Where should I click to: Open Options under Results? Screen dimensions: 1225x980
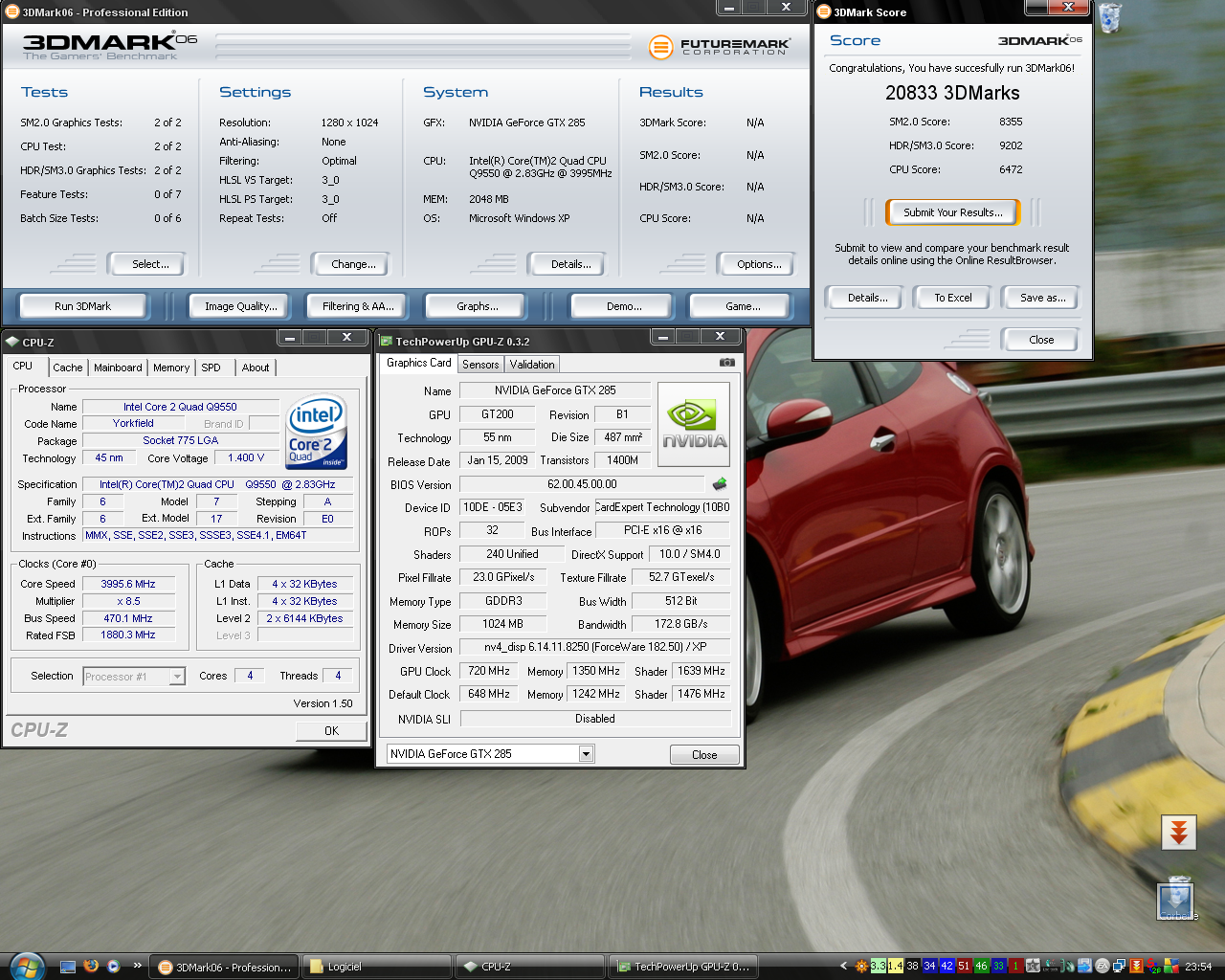point(759,264)
